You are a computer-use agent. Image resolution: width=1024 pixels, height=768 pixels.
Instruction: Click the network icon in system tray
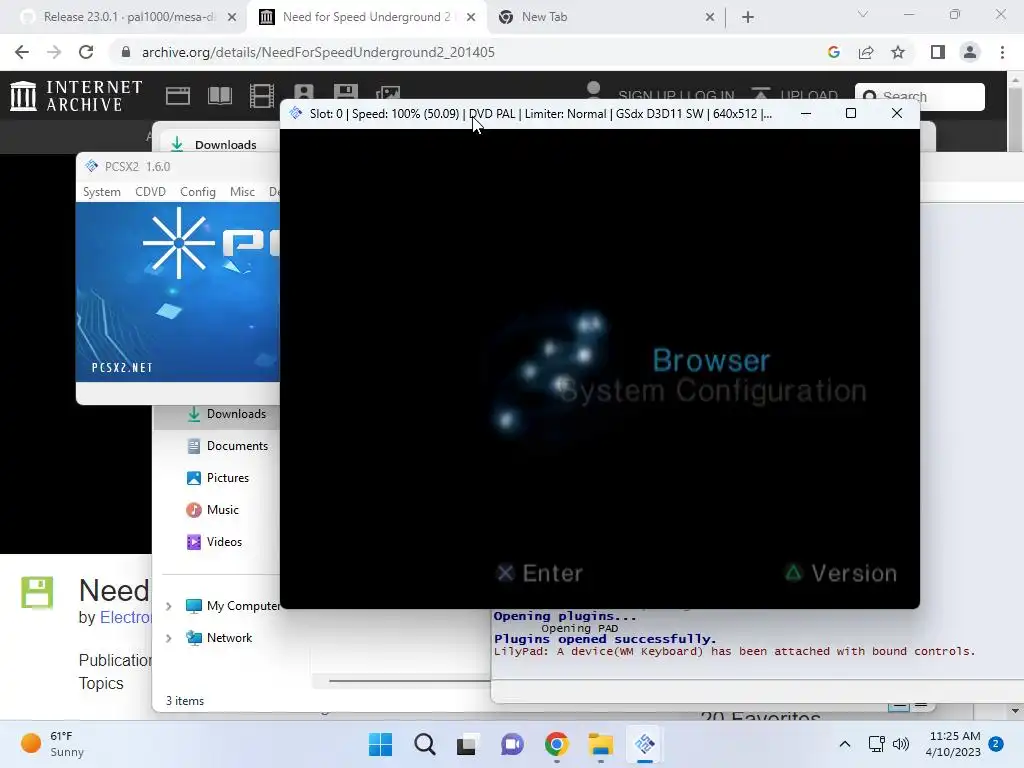876,744
